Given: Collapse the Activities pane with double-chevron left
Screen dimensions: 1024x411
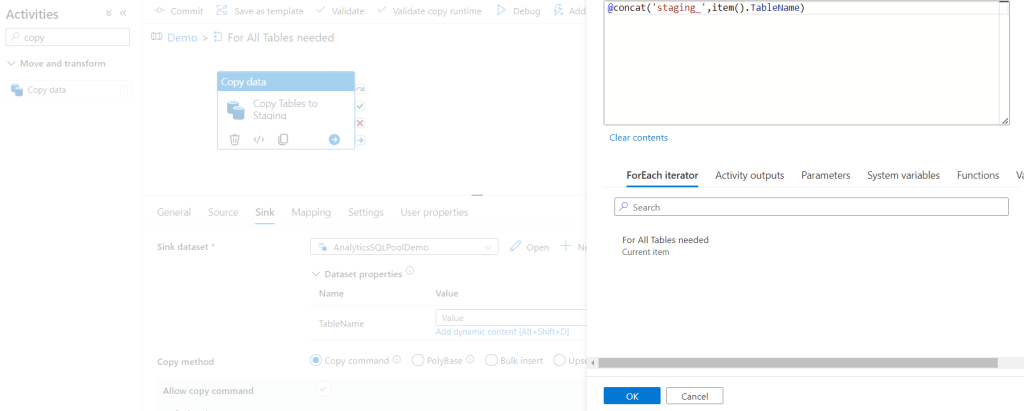Looking at the screenshot, I should pyautogui.click(x=123, y=14).
